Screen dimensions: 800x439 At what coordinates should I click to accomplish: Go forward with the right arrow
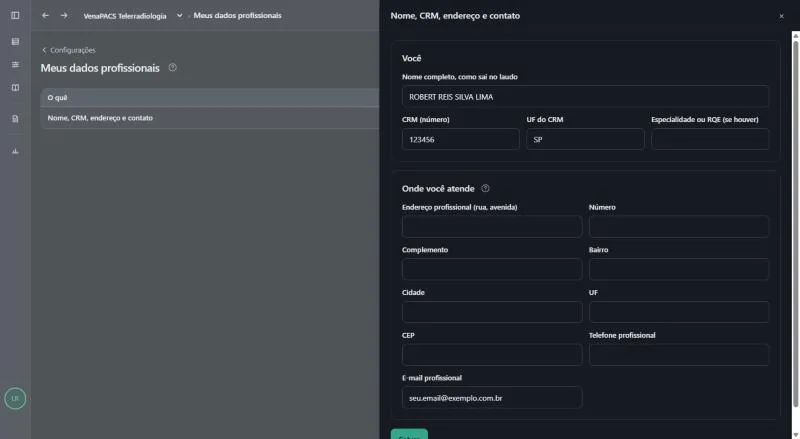tap(64, 15)
